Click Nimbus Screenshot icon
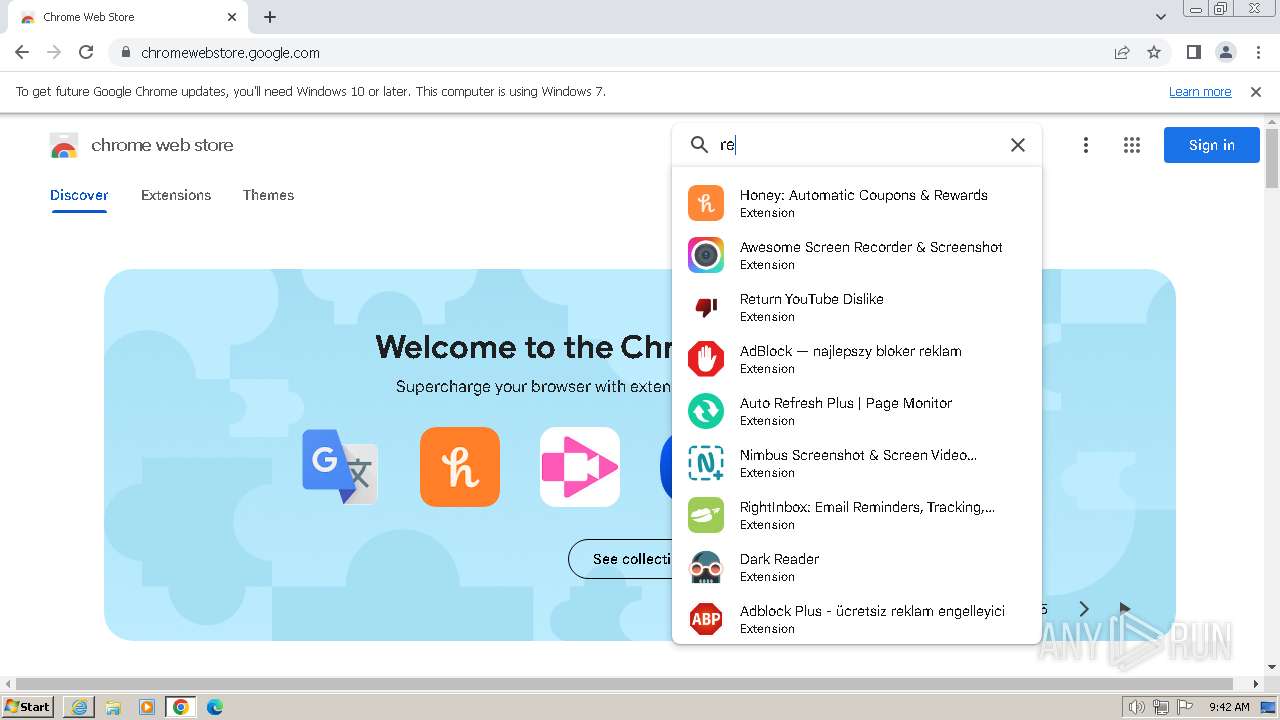 click(706, 463)
